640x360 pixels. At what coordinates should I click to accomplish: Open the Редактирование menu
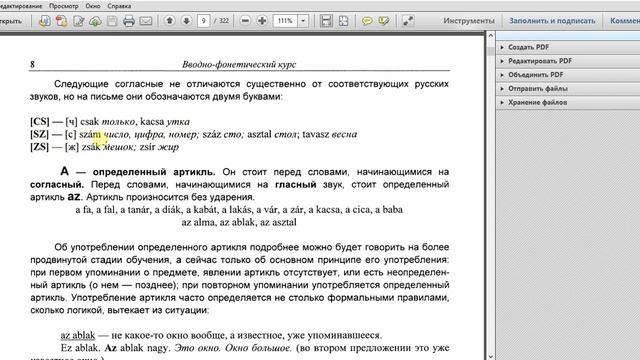click(21, 6)
